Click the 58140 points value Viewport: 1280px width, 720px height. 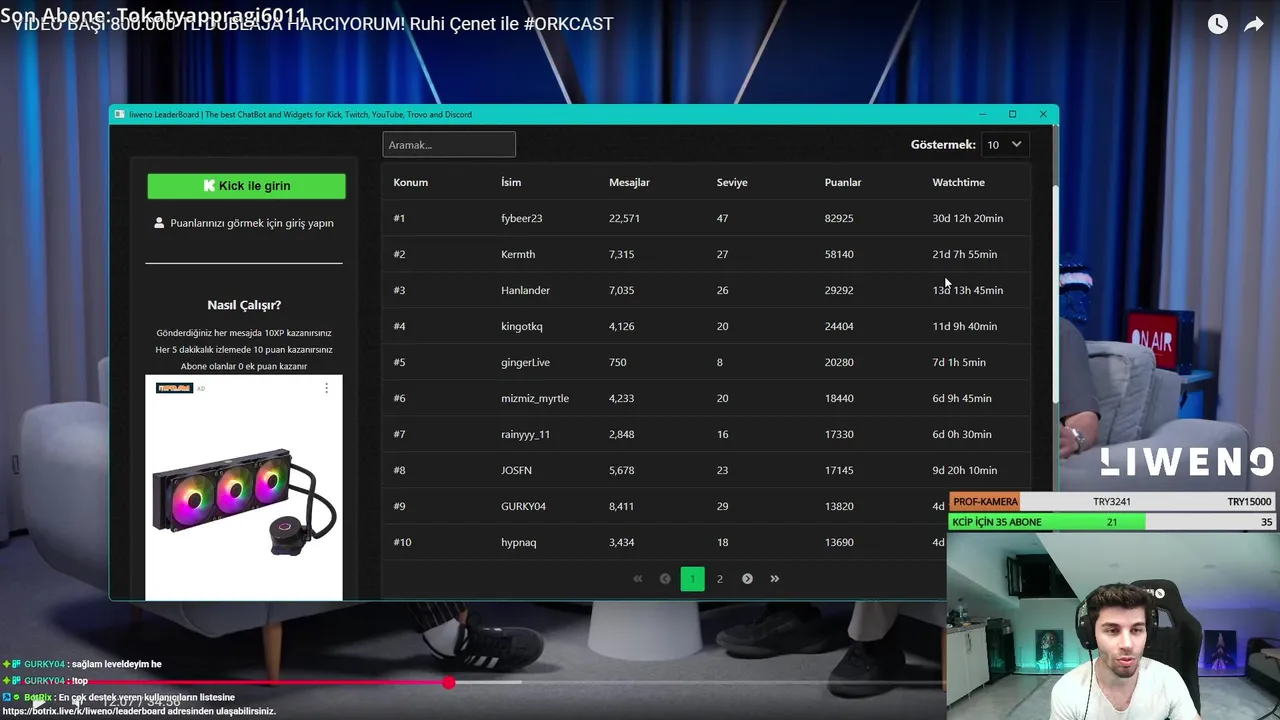coord(839,254)
